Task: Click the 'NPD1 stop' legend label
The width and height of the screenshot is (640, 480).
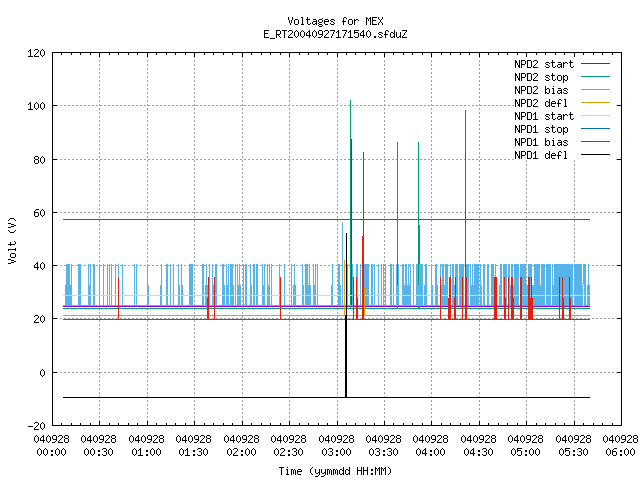Action: coord(541,129)
